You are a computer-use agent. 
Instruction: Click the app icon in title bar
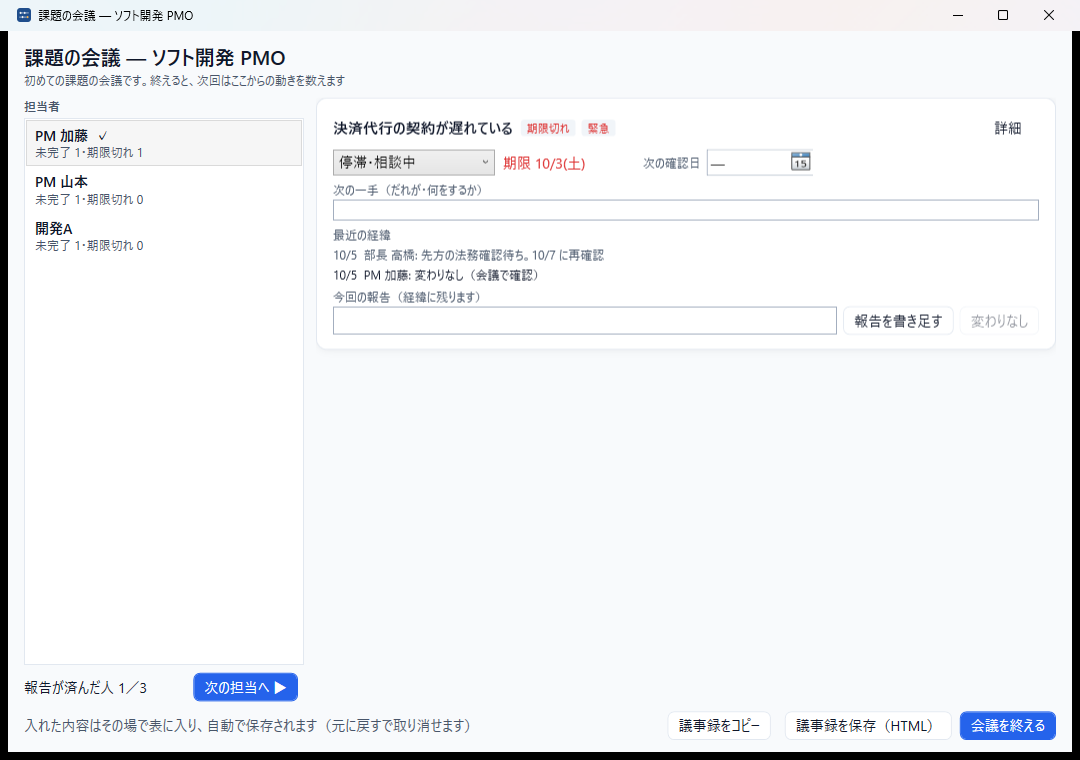(24, 15)
